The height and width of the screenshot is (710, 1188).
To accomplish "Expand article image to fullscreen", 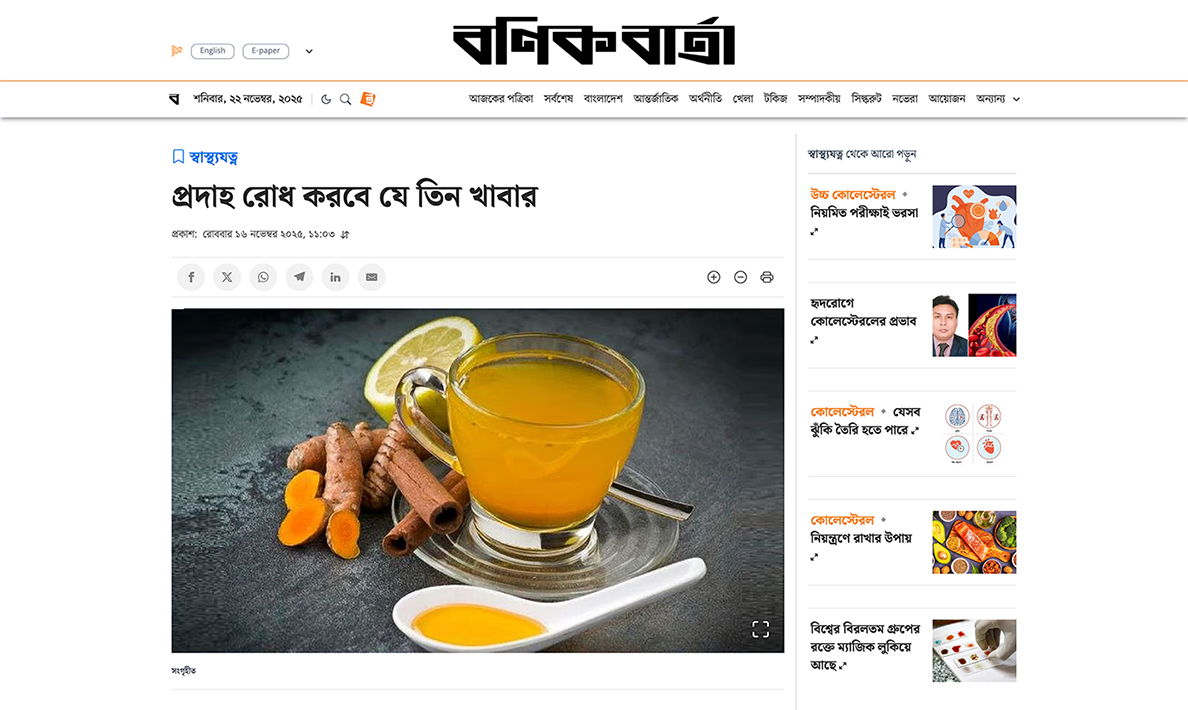I will click(x=761, y=629).
